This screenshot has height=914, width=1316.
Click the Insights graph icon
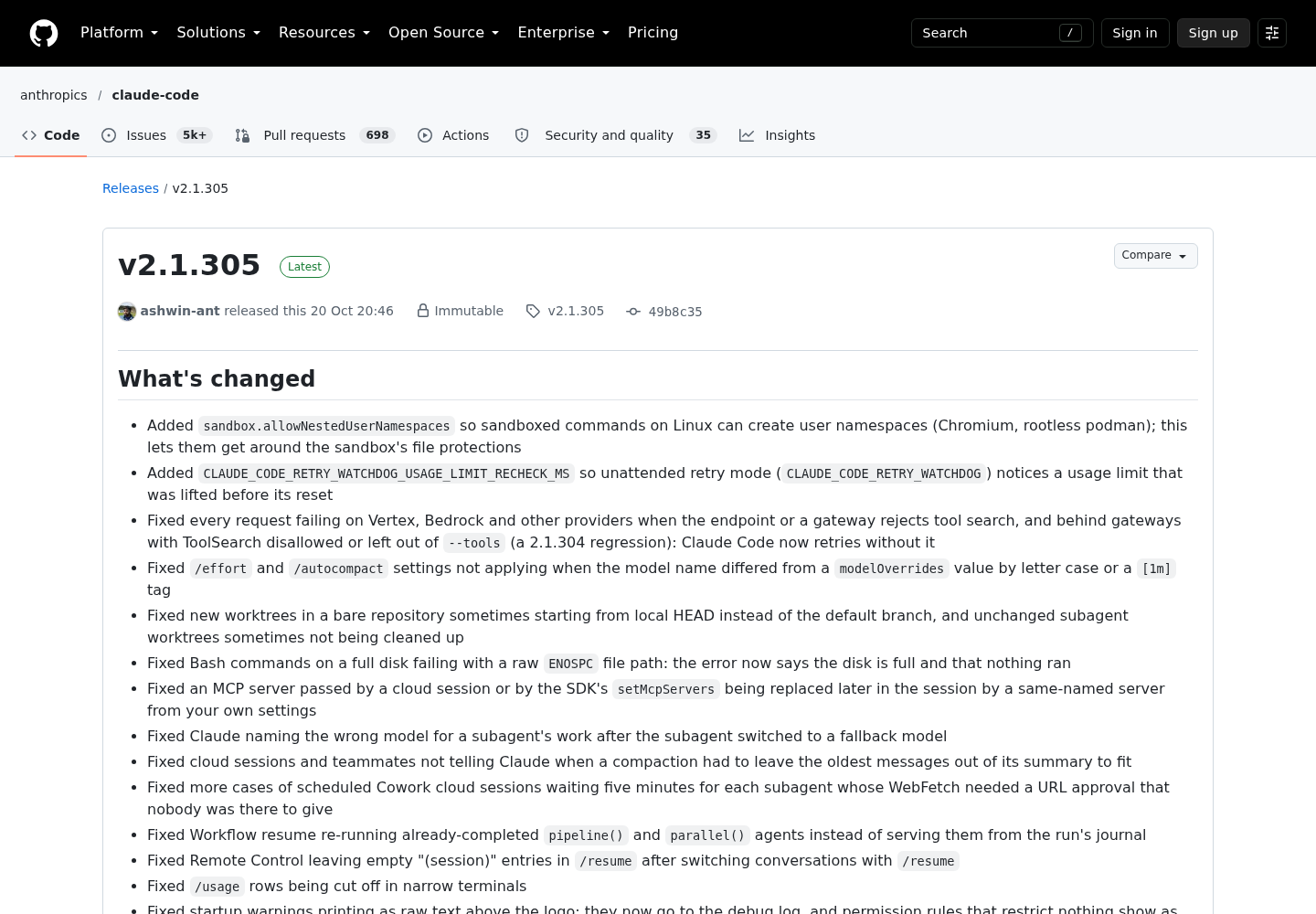click(747, 135)
